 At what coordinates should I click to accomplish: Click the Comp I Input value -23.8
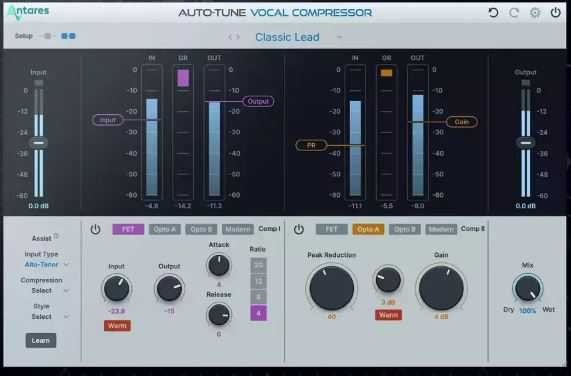click(x=117, y=311)
